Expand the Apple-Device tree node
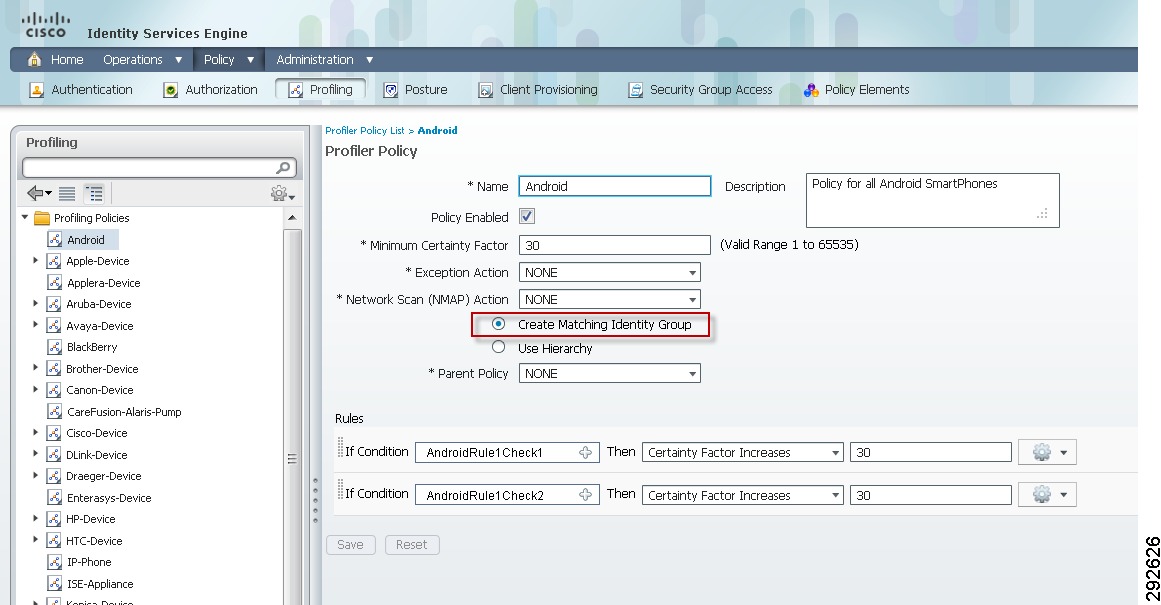Viewport: 1161px width, 605px height. point(35,261)
